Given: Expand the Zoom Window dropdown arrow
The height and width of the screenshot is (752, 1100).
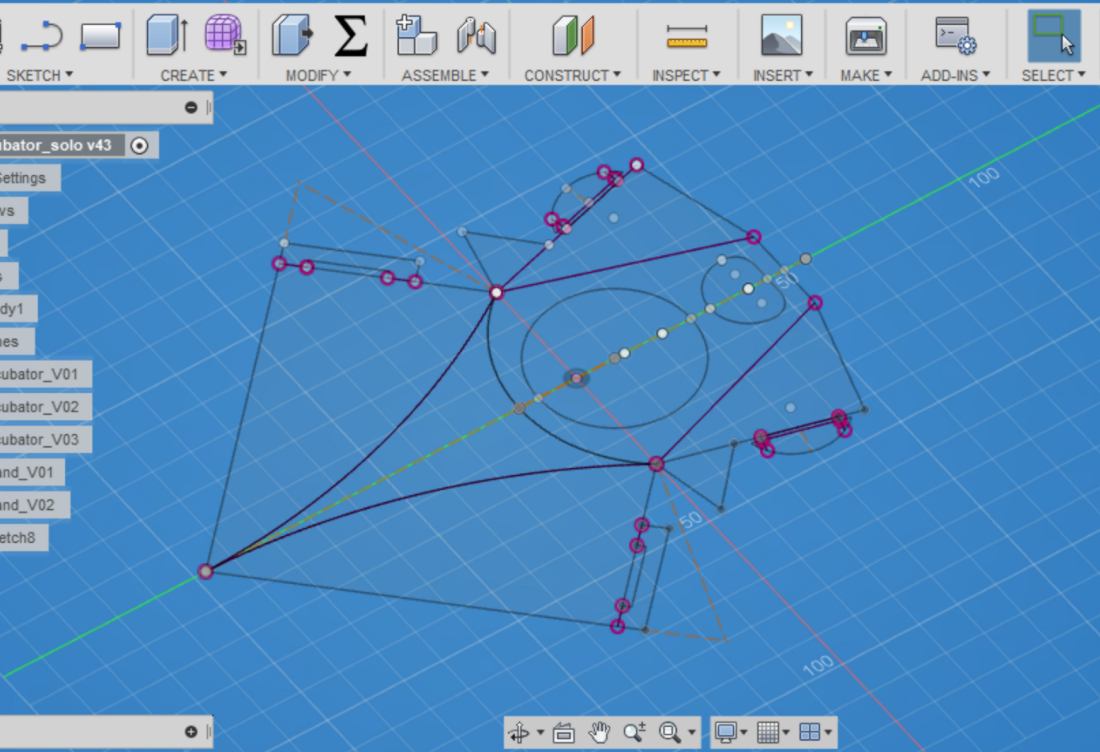Looking at the screenshot, I should point(691,733).
